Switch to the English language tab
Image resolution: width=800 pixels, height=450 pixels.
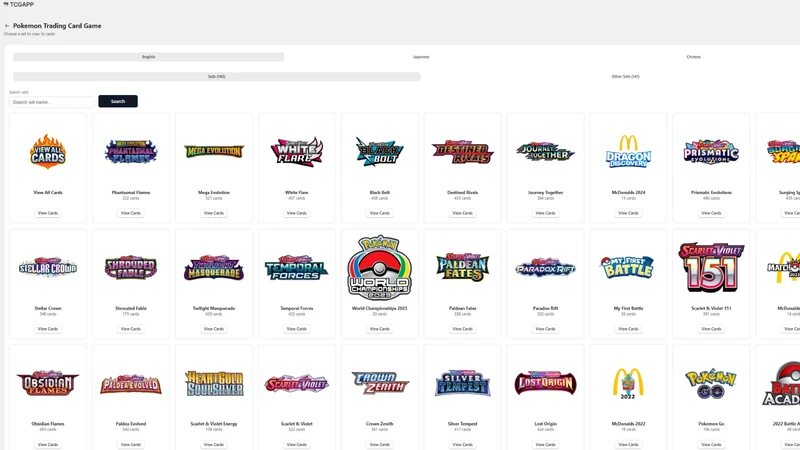coord(148,57)
